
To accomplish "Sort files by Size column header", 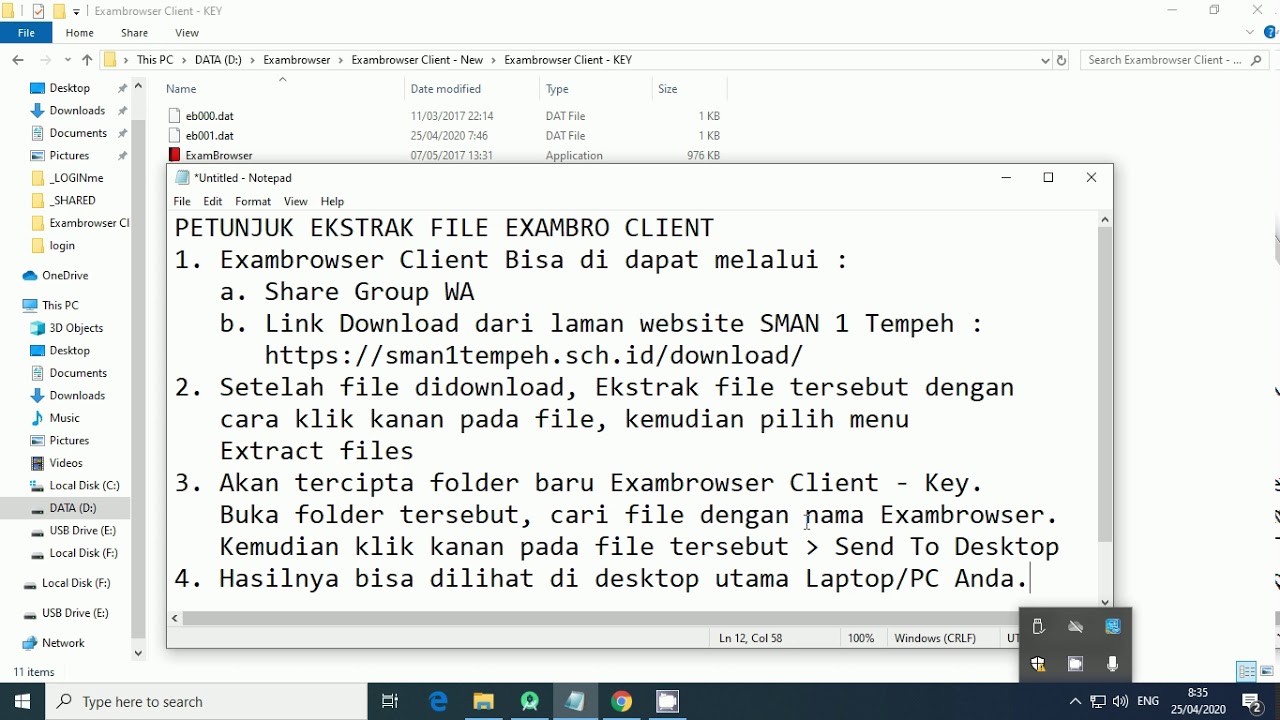I will click(688, 89).
